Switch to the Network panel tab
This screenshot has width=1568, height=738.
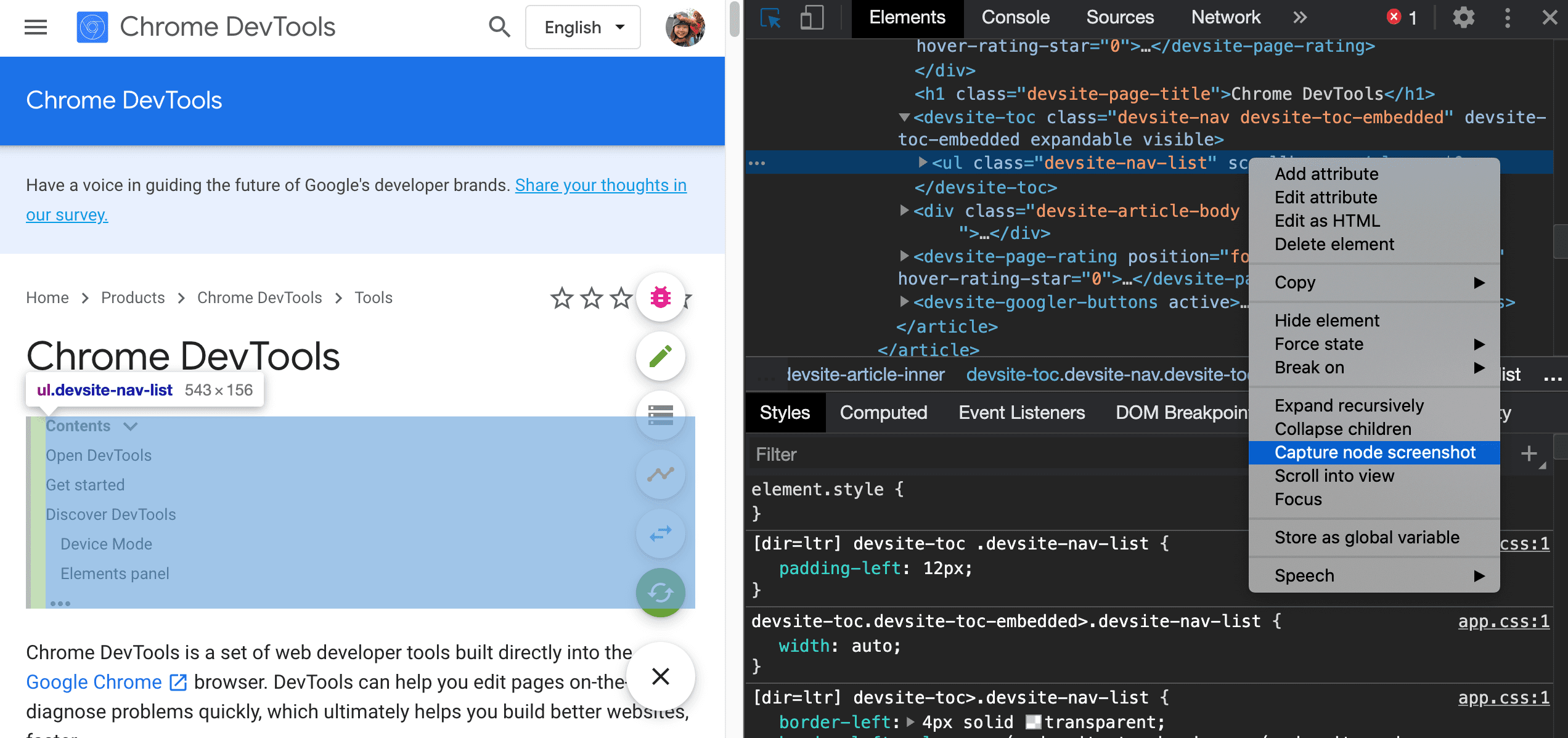click(x=1224, y=18)
